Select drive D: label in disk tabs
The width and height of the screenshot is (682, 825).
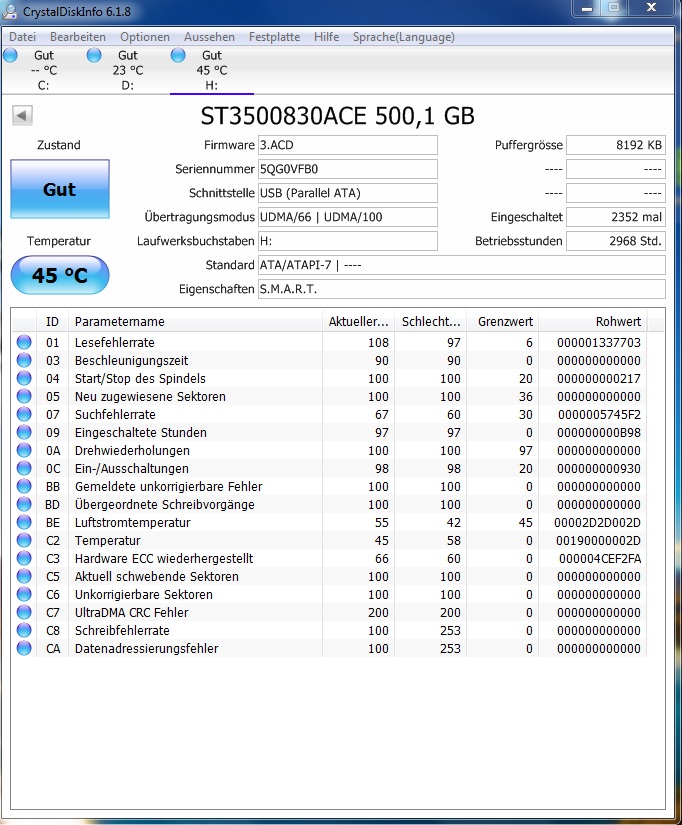127,85
